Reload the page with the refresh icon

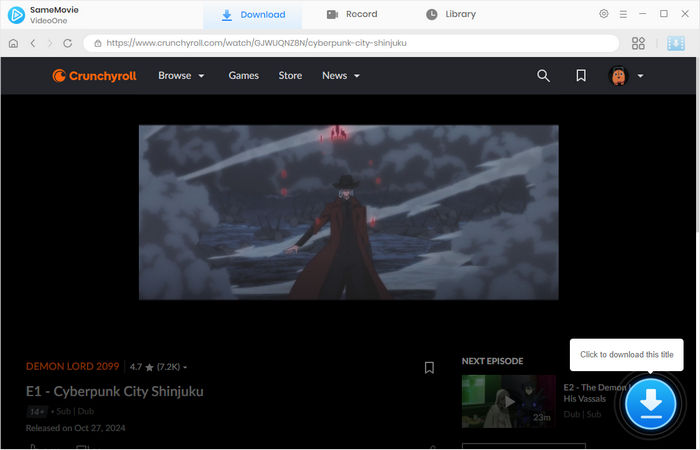pos(68,43)
